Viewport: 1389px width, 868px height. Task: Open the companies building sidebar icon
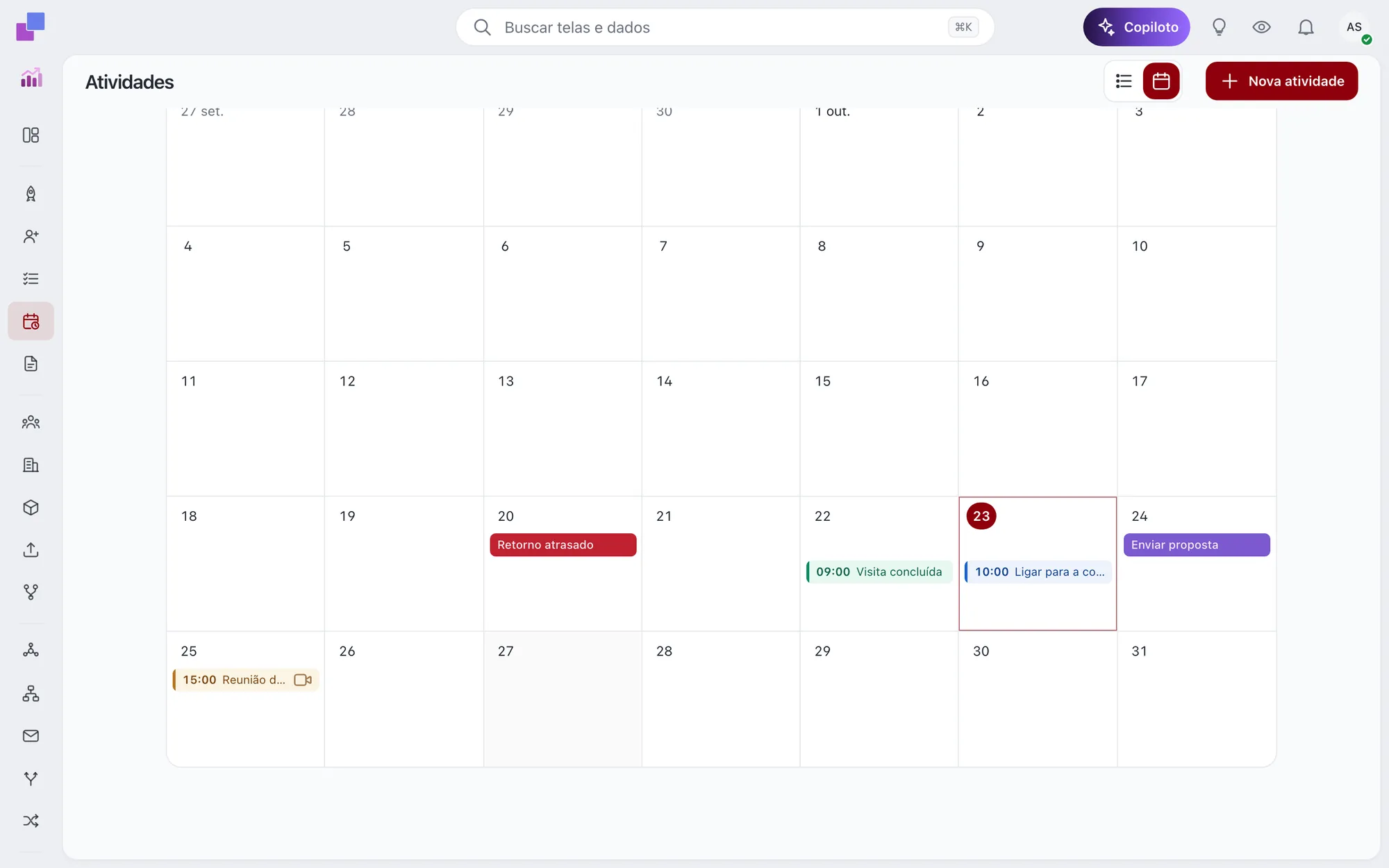(x=31, y=465)
